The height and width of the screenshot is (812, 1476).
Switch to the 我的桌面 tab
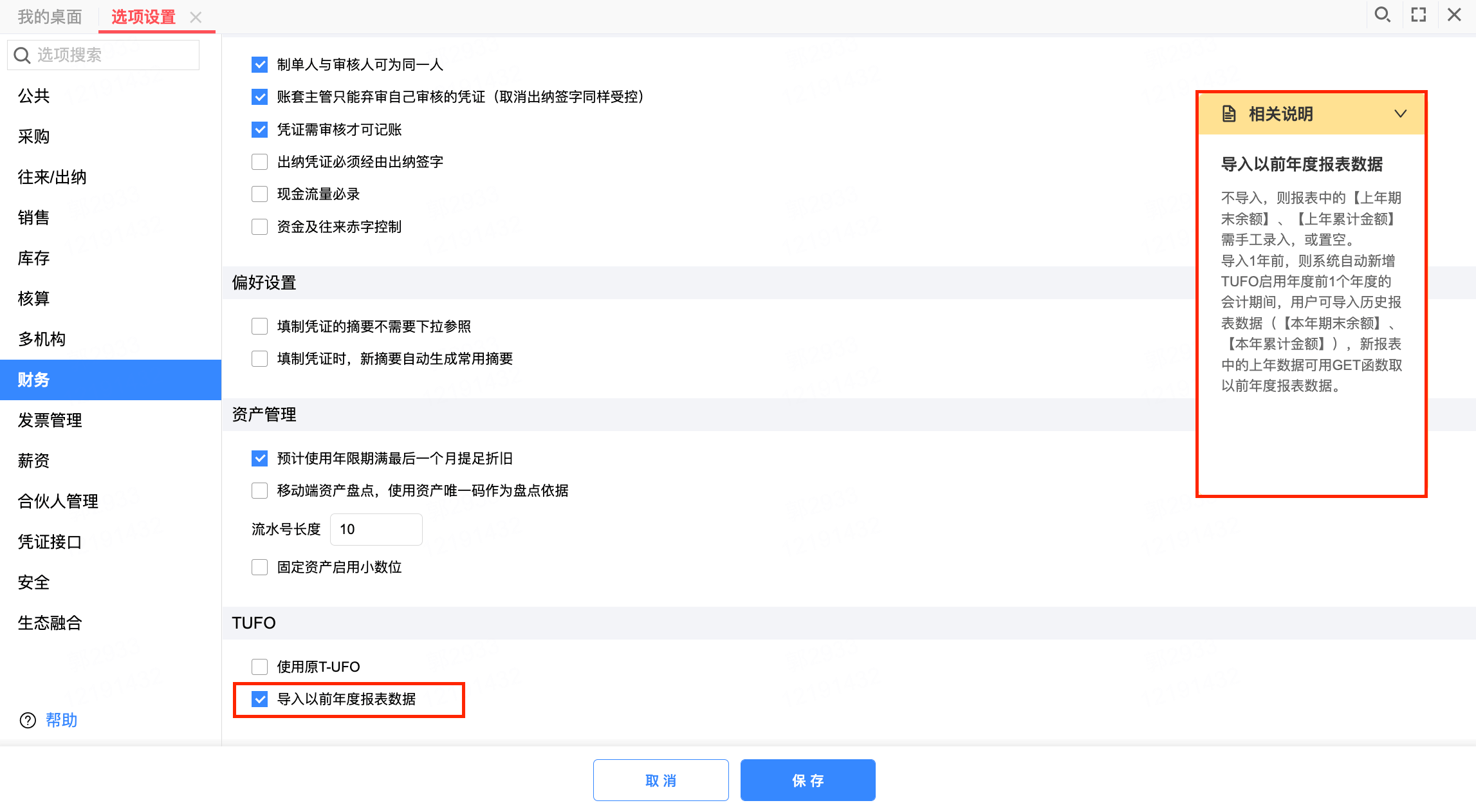(50, 17)
